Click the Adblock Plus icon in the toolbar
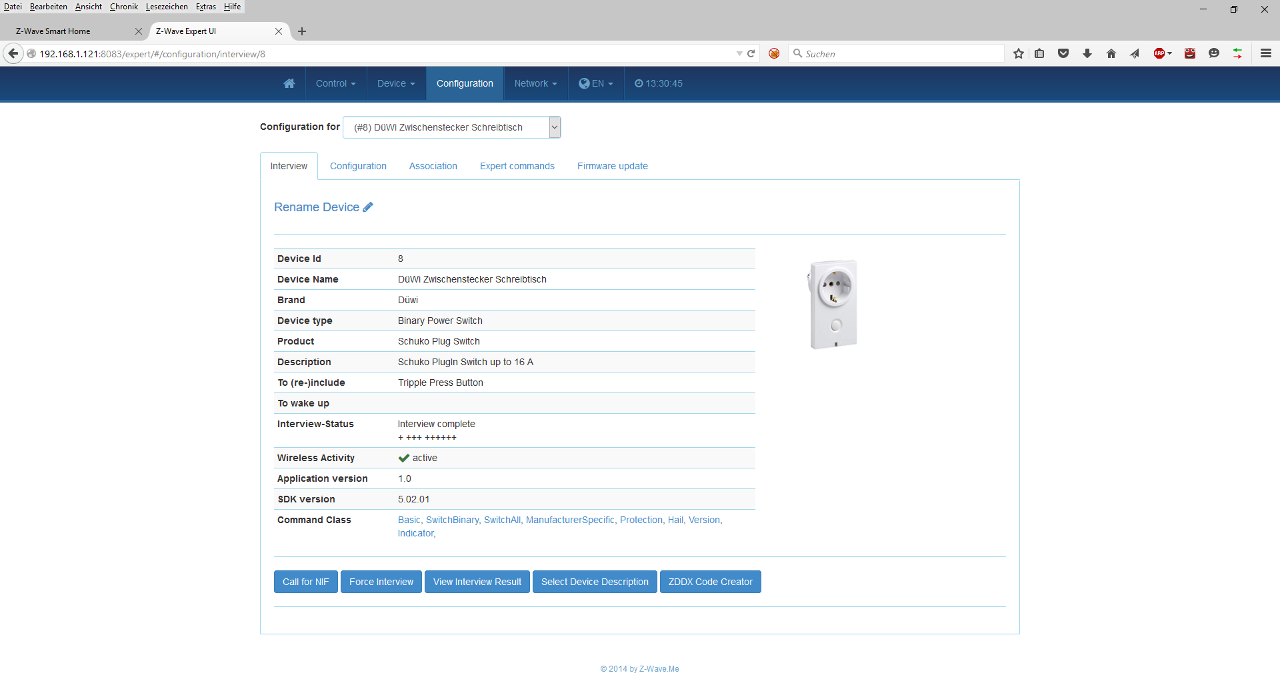1280x681 pixels. [x=1161, y=53]
